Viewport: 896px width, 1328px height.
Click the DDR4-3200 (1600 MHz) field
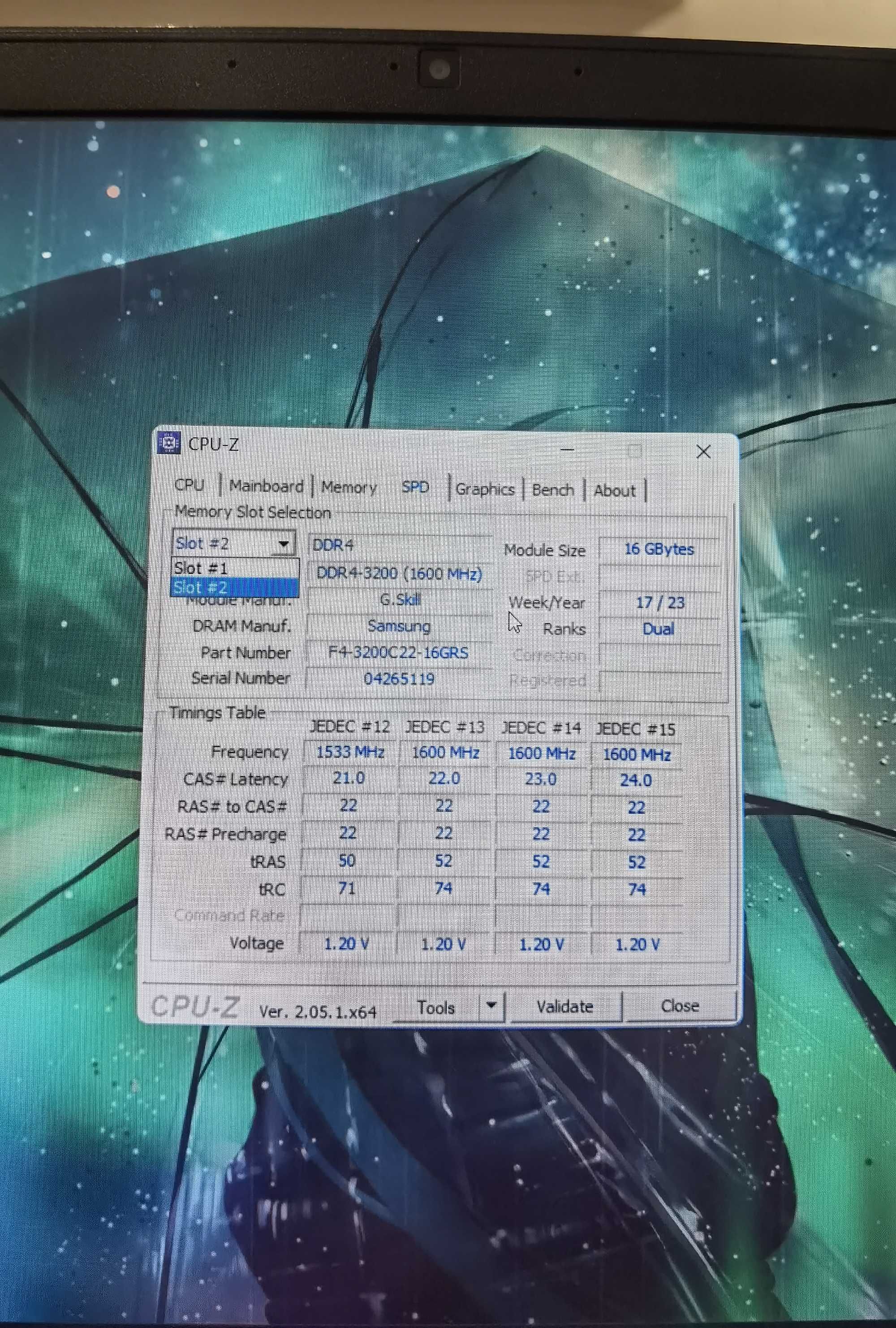click(399, 573)
